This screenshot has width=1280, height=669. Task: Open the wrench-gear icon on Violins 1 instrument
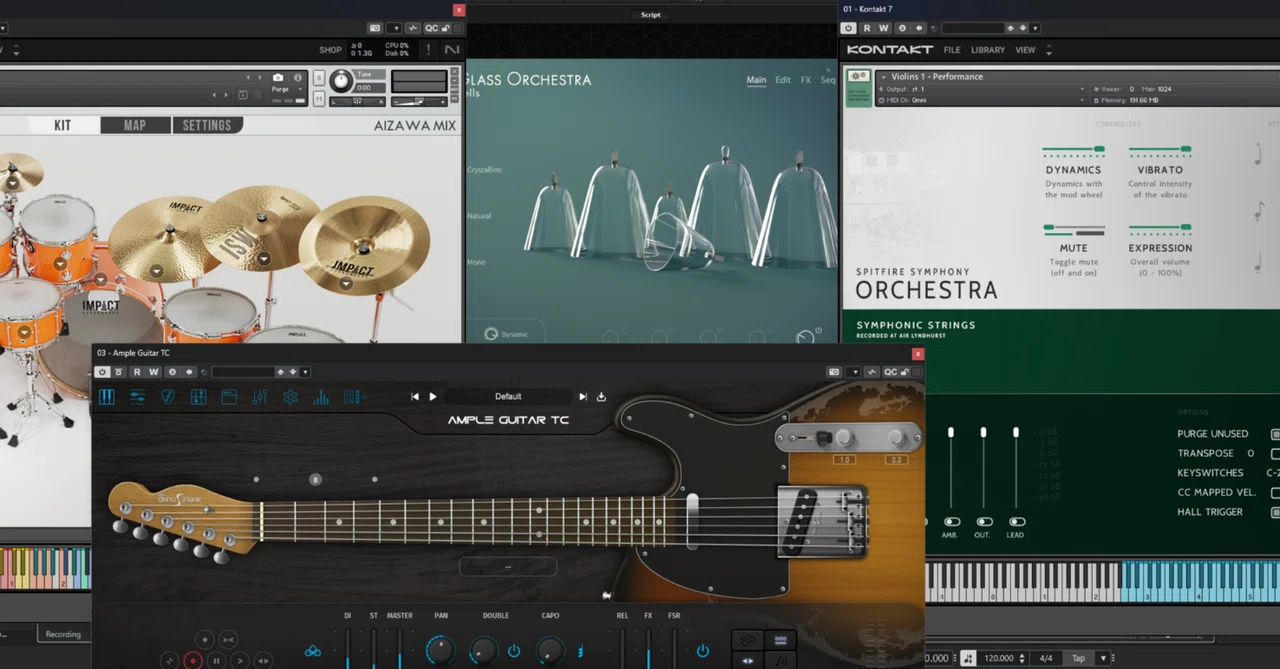[858, 77]
